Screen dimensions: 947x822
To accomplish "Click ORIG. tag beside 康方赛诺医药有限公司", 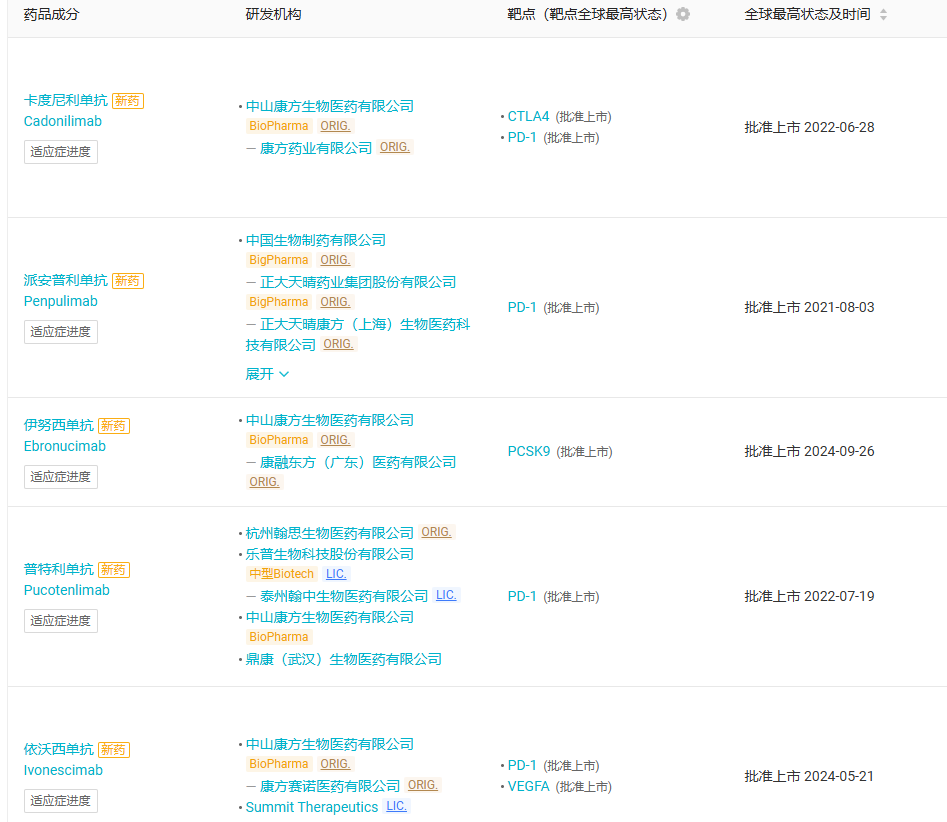I will coord(423,785).
